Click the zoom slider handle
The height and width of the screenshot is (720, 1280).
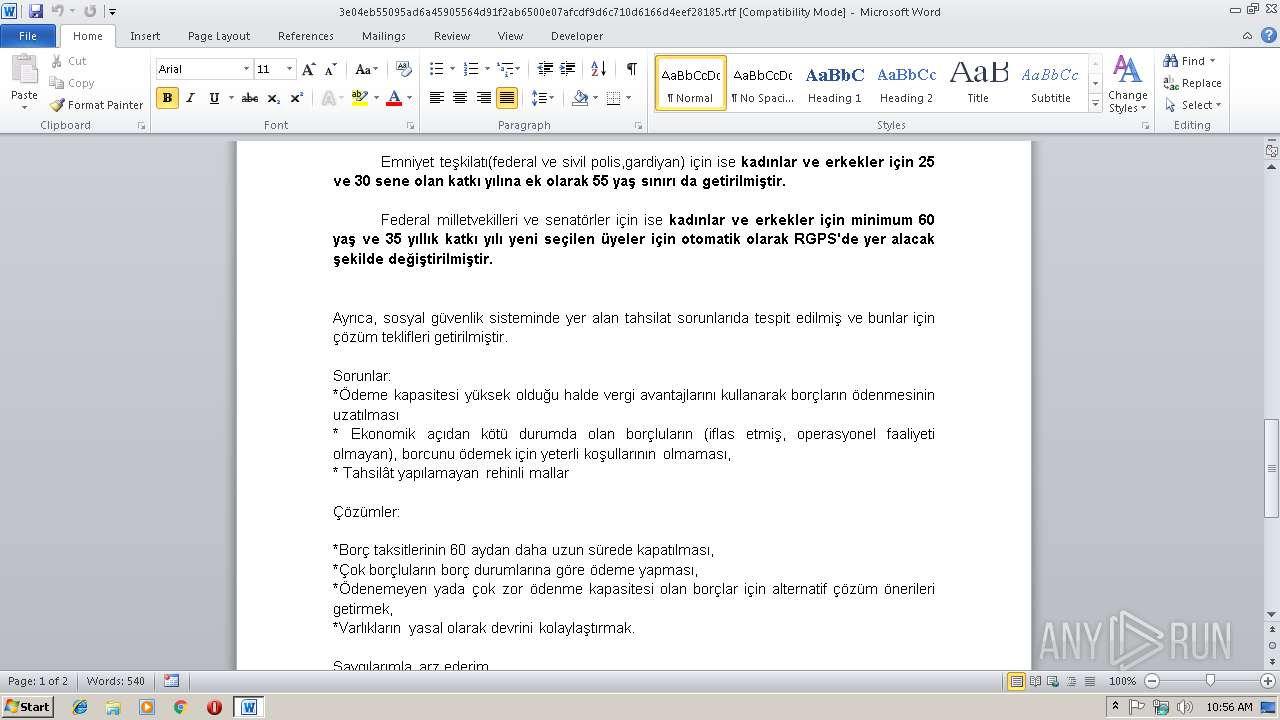[1210, 681]
